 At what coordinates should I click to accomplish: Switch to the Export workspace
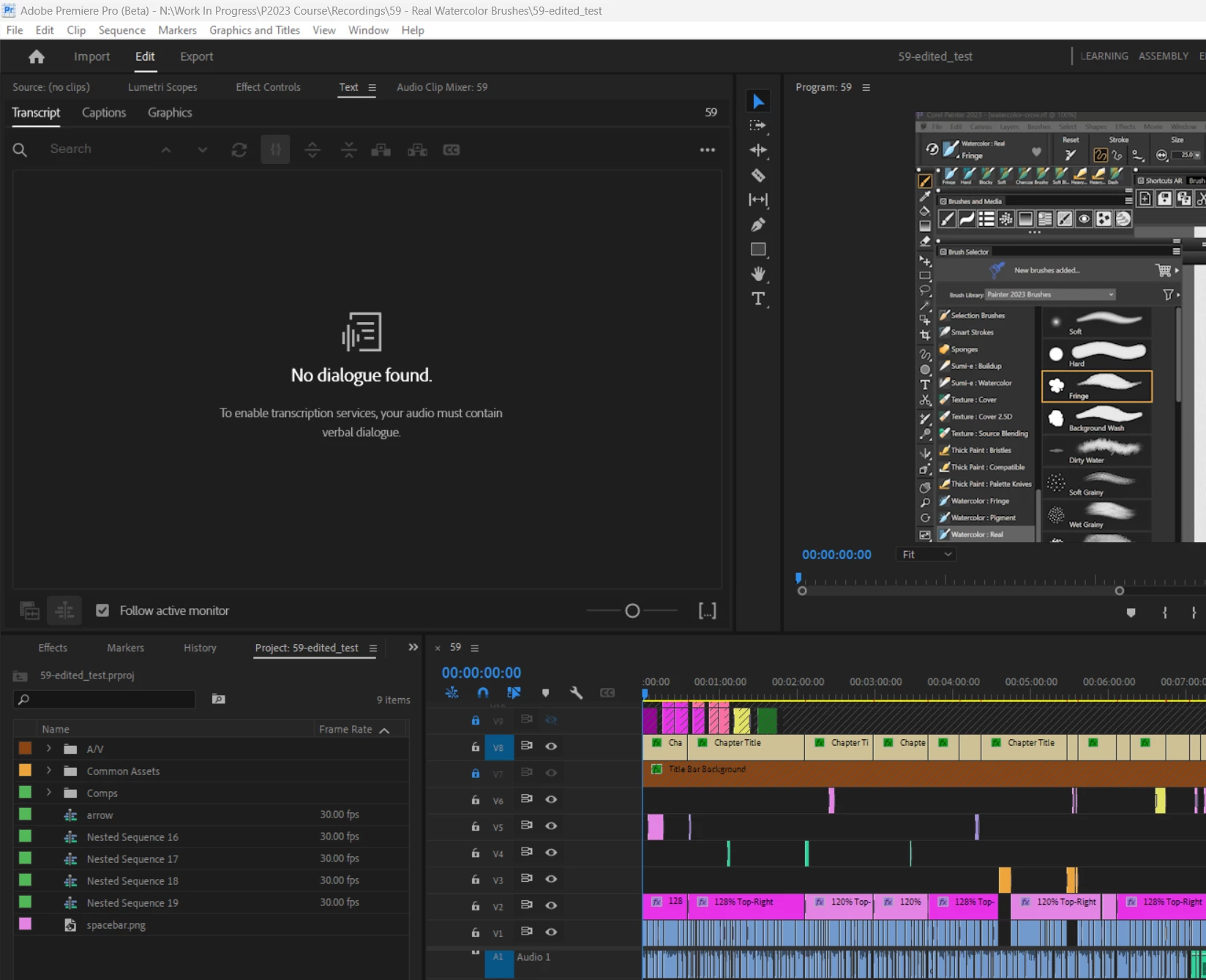pos(197,56)
